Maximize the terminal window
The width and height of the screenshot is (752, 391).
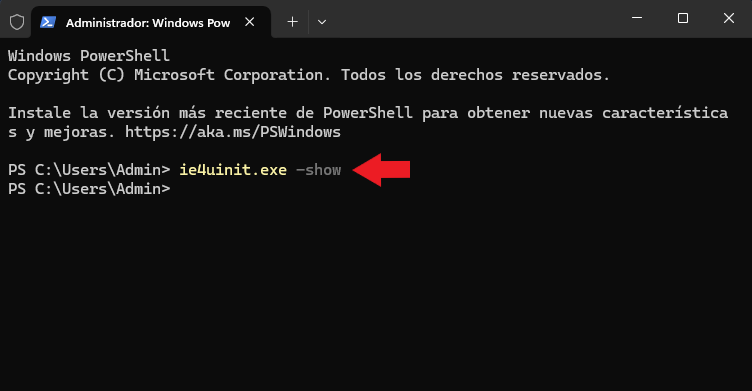pos(683,18)
